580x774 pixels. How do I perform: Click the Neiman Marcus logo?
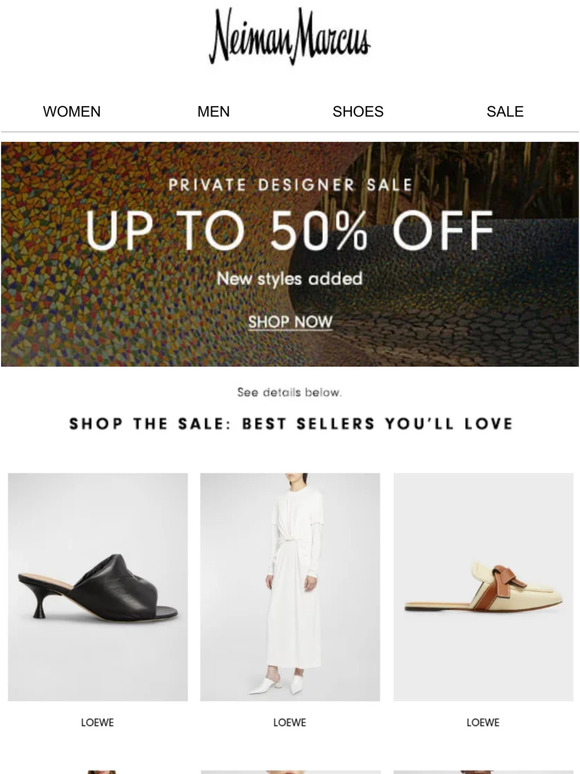(x=290, y=36)
